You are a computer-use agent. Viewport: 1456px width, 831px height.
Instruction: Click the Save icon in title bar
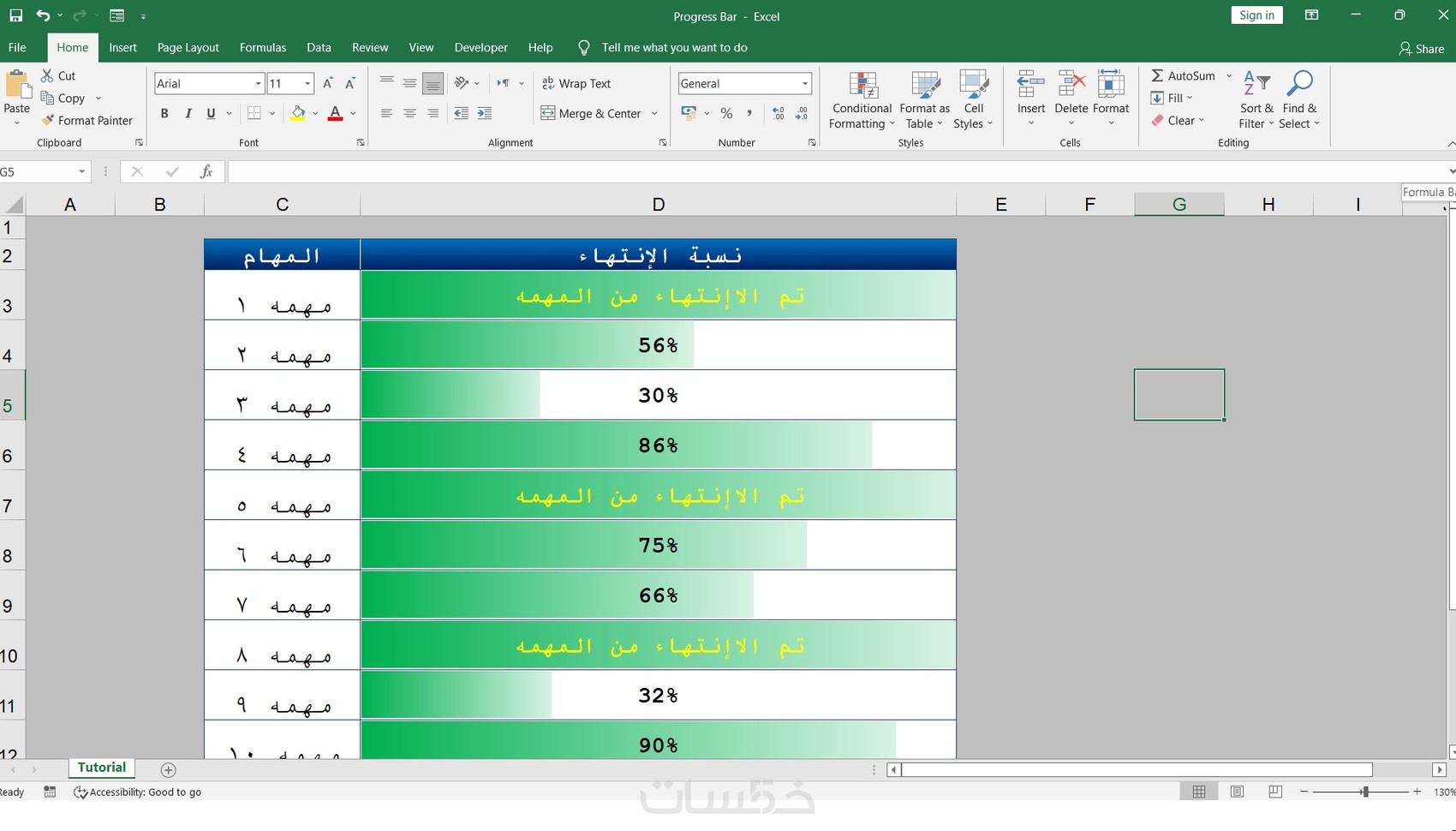coord(15,15)
